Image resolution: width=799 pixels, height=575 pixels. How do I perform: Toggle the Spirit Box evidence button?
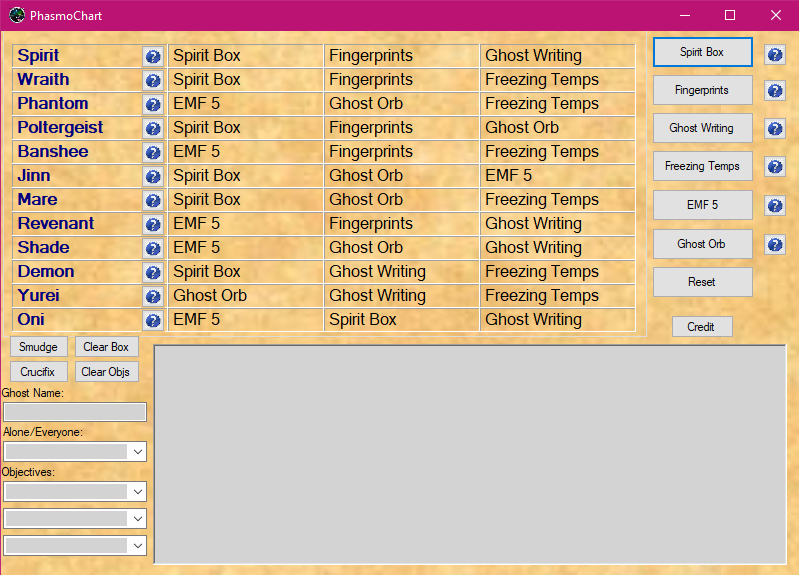tap(702, 52)
